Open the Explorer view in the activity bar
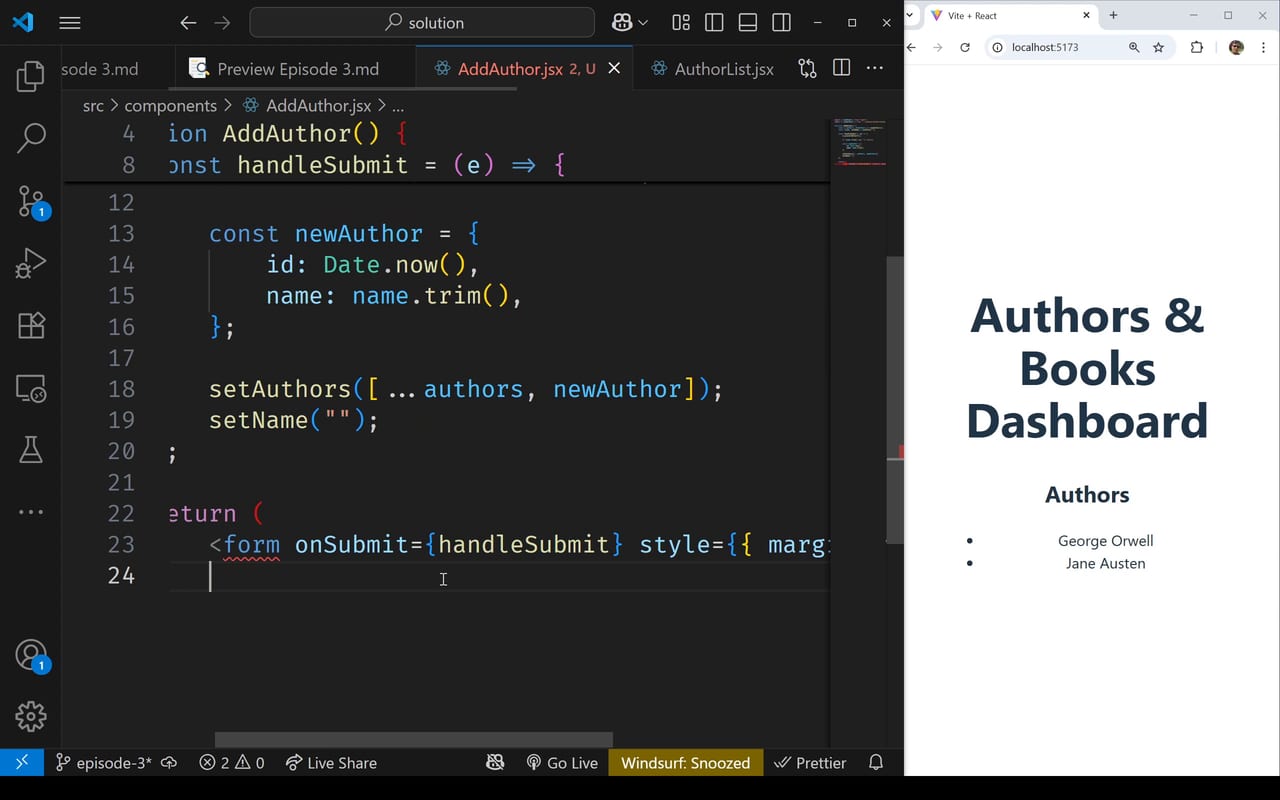This screenshot has height=800, width=1280. click(x=31, y=76)
